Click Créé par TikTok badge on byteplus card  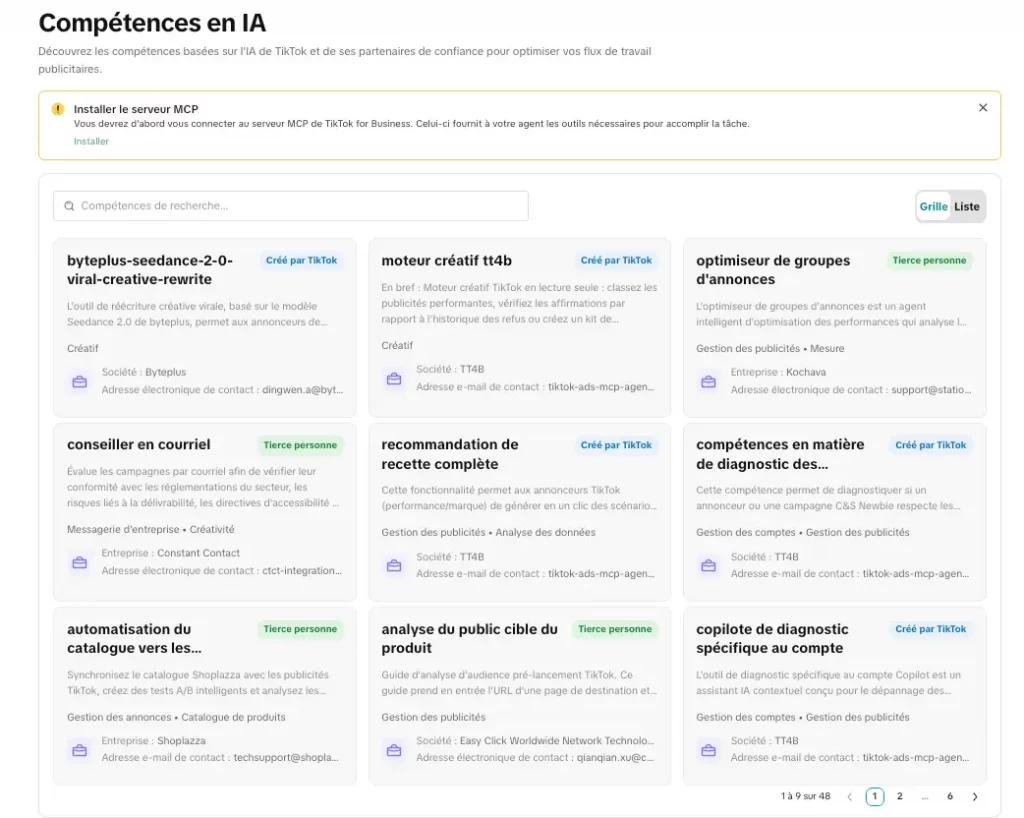click(x=301, y=260)
